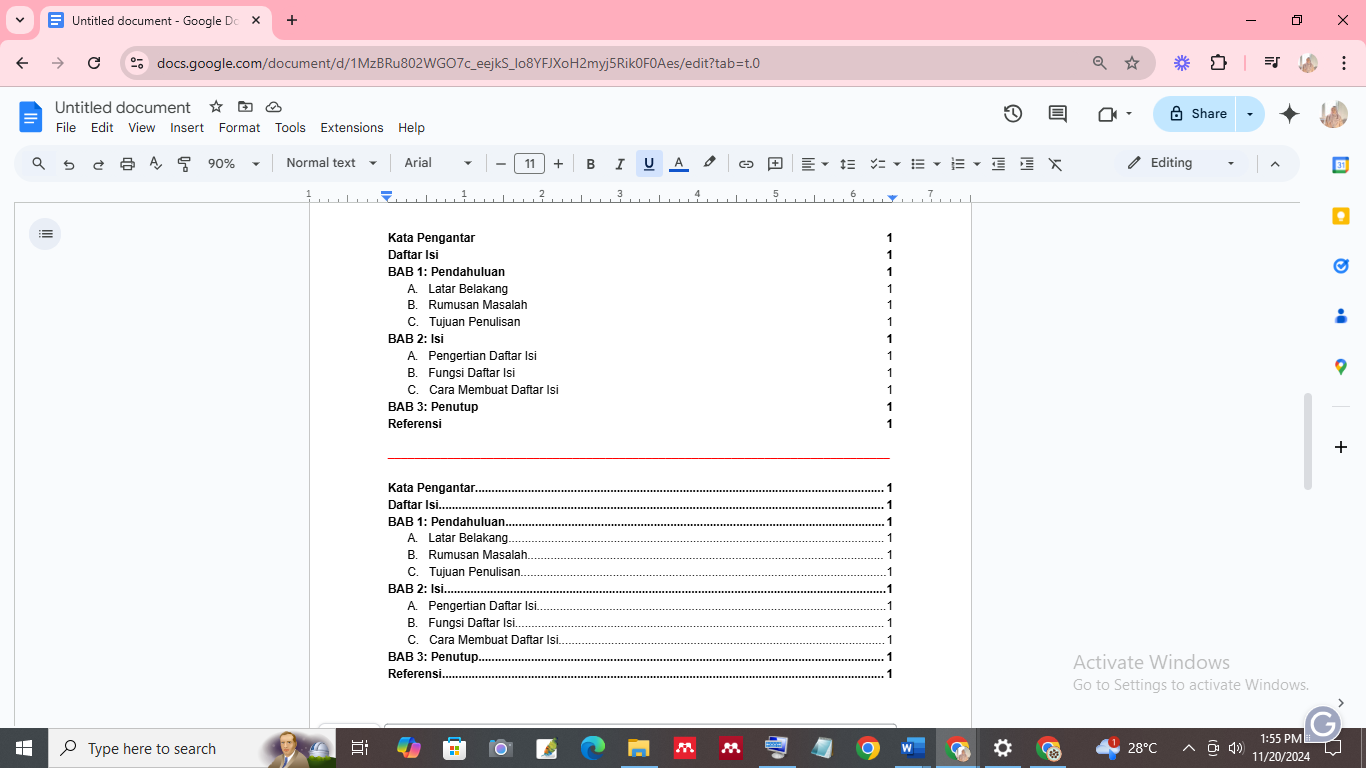The image size is (1366, 768).
Task: Expand bulleted list options arrow
Action: (x=937, y=164)
